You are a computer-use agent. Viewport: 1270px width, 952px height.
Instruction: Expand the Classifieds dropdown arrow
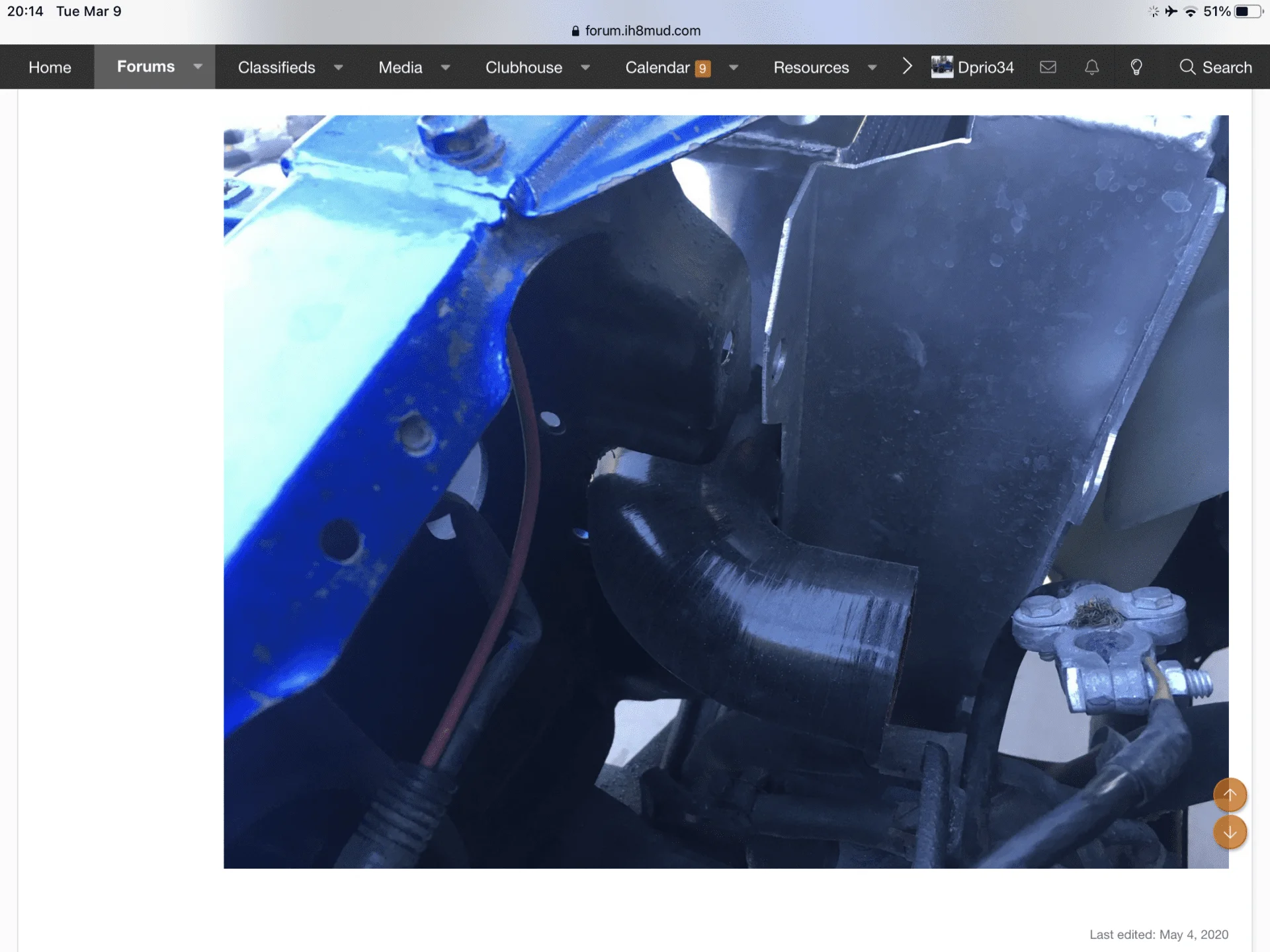click(x=339, y=67)
